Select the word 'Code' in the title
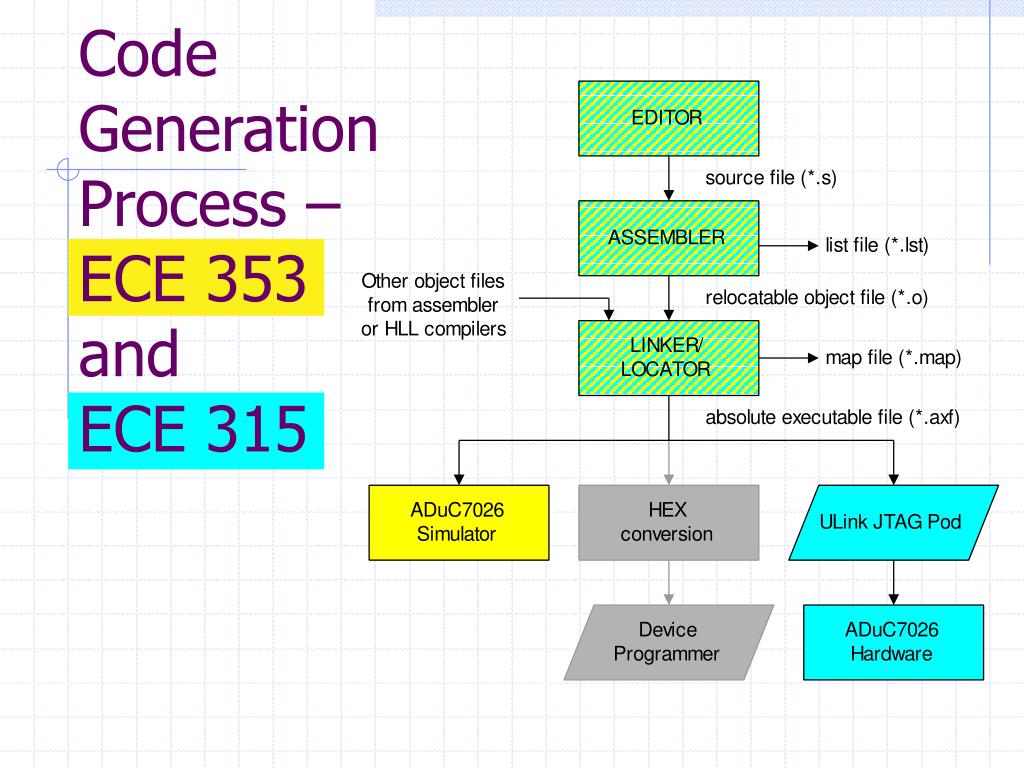The height and width of the screenshot is (768, 1024). (148, 55)
